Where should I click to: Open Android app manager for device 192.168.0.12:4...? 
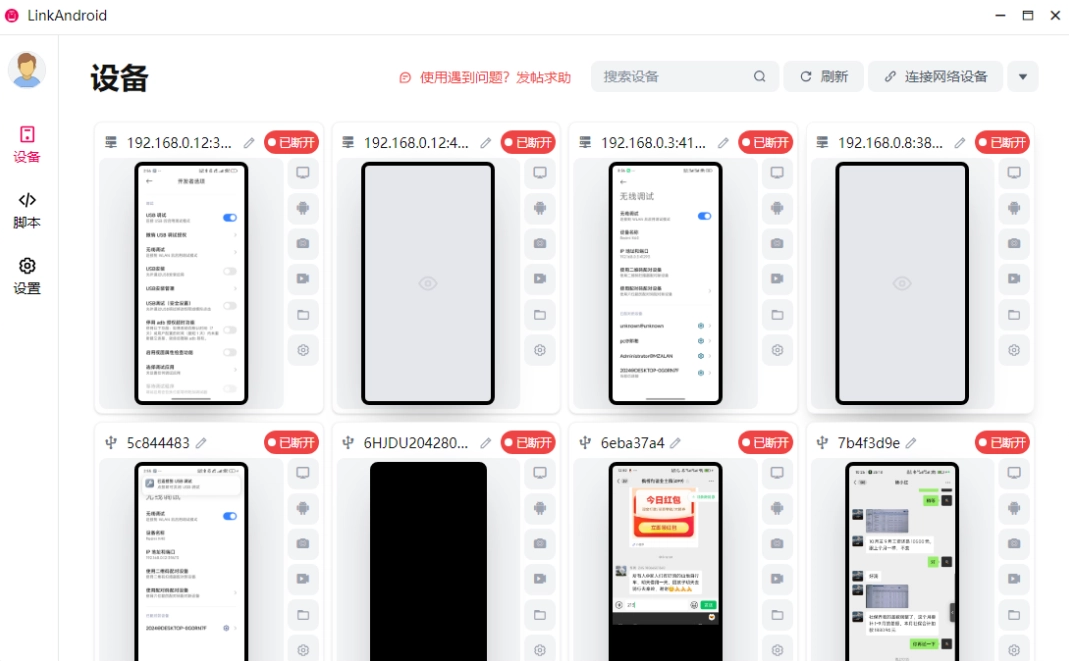point(540,208)
